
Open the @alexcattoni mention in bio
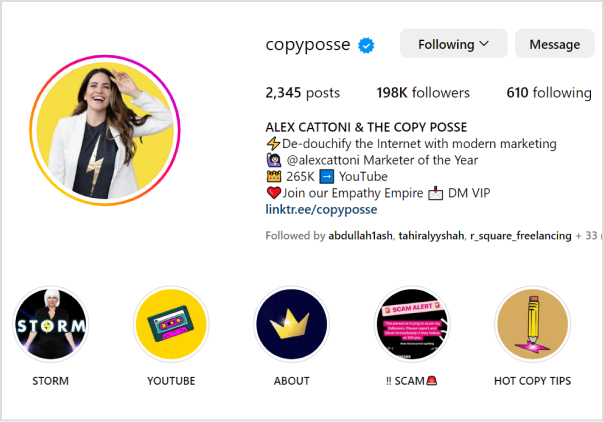323,160
